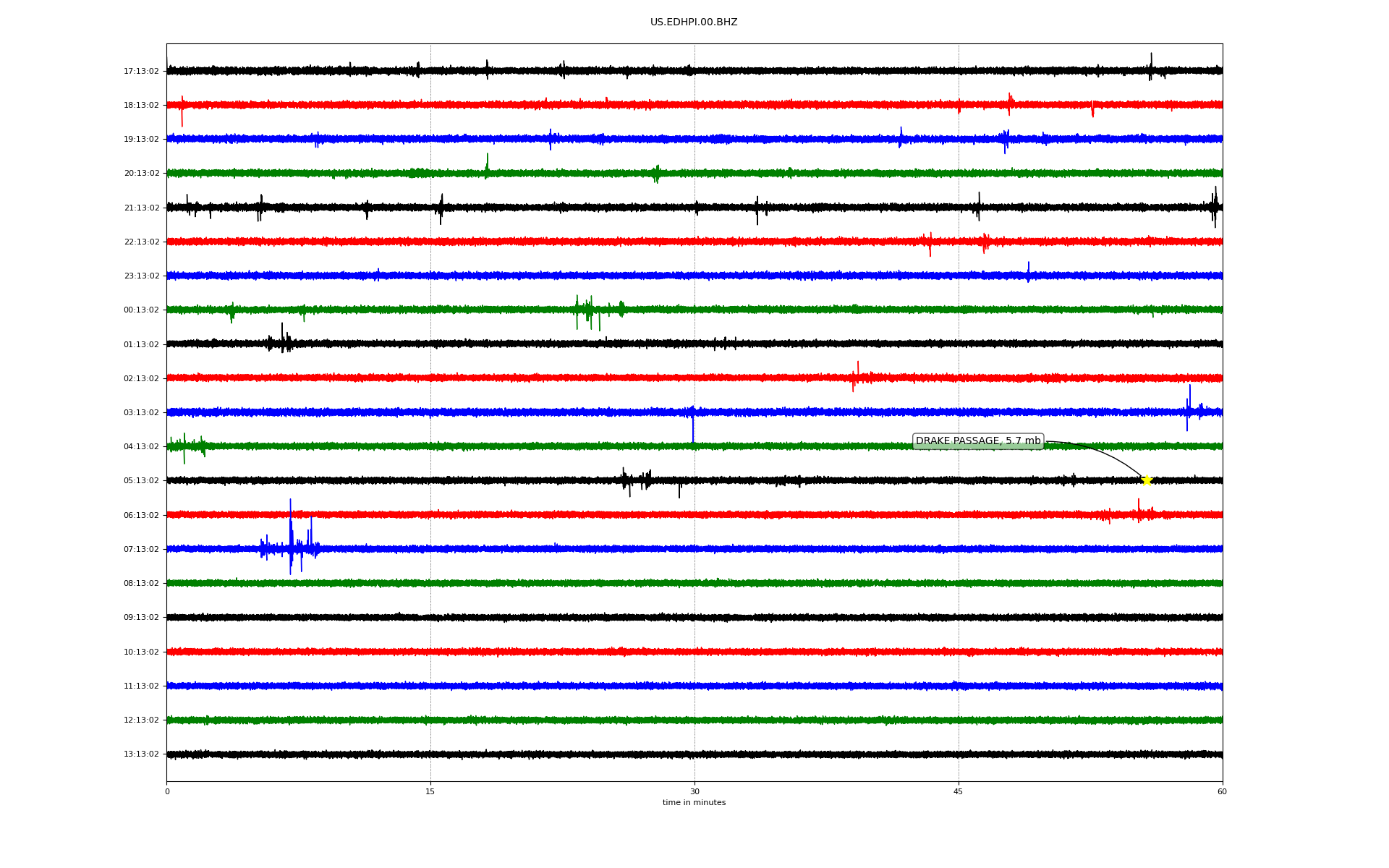The height and width of the screenshot is (868, 1389).
Task: Click the 13:13:02 trace time label
Action: coord(141,754)
